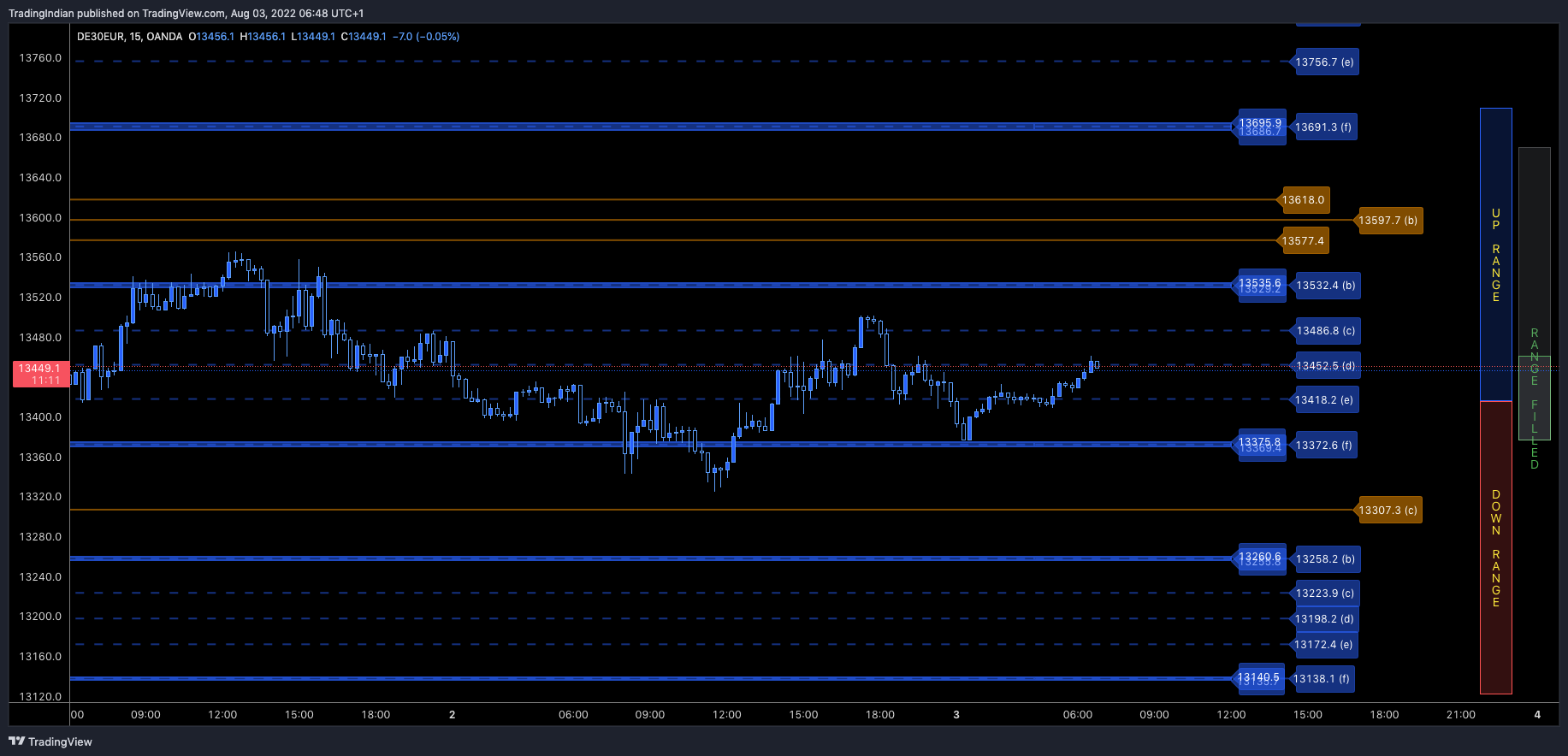Select the UP RANGE vertical bar

1495,255
